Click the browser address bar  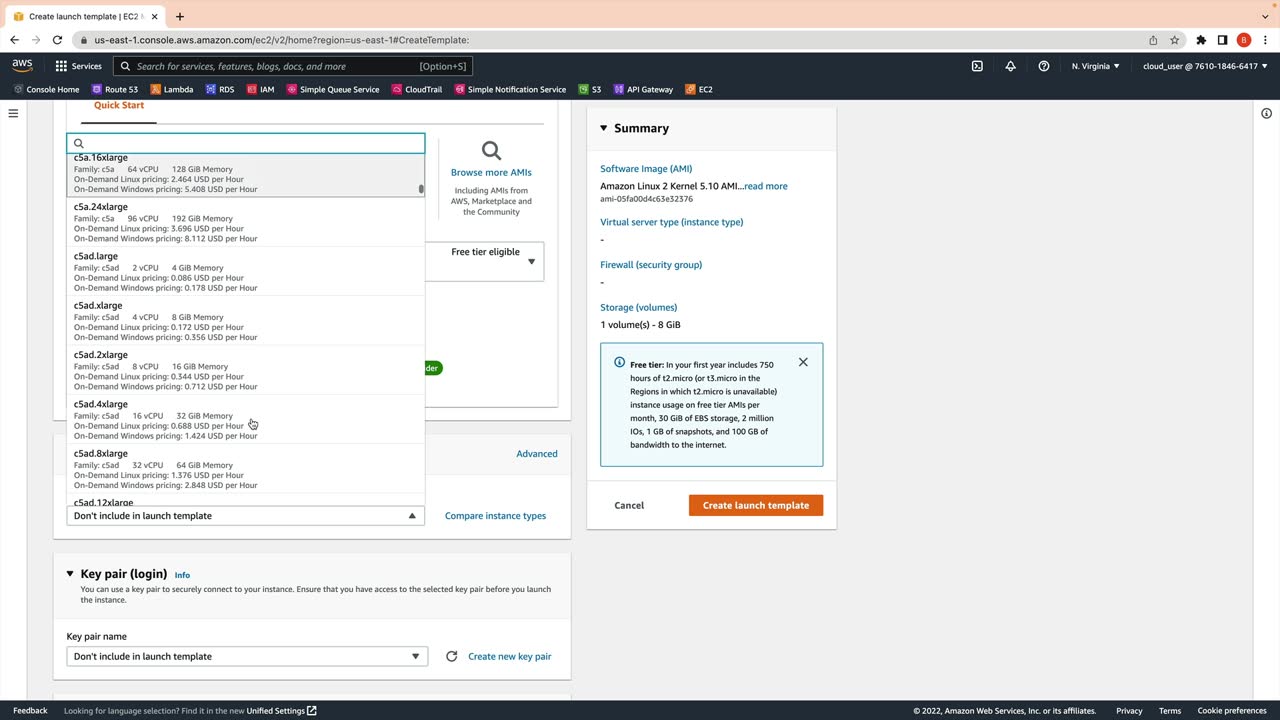click(x=610, y=40)
